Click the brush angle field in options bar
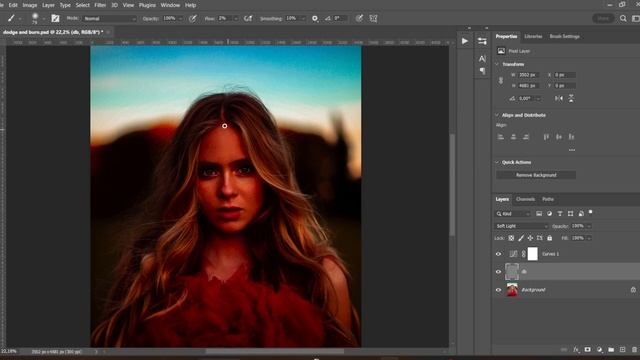 pos(340,19)
